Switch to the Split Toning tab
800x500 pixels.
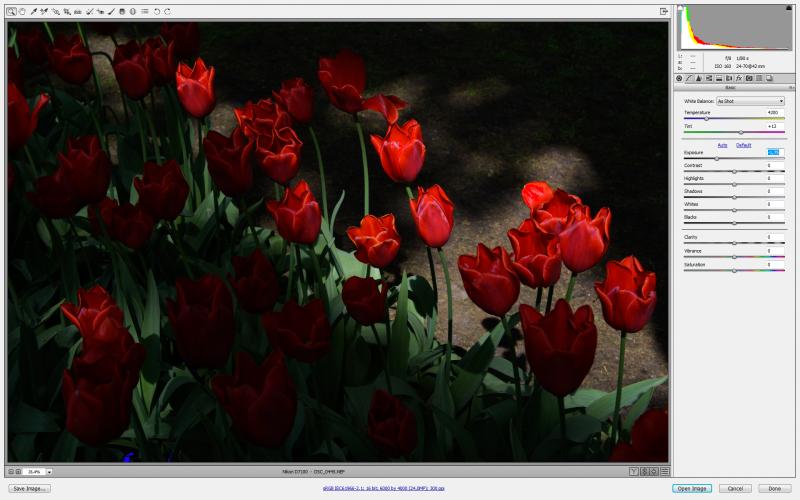(719, 78)
